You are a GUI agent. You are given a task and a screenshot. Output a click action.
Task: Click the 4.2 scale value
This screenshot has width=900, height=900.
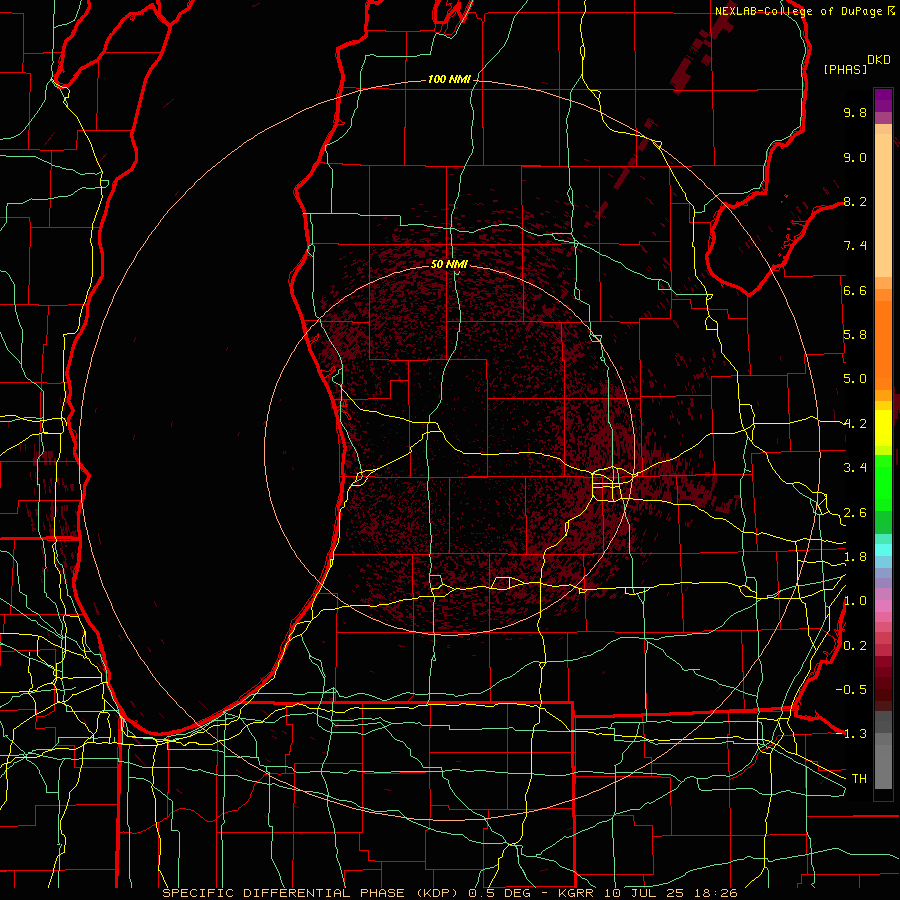855,424
